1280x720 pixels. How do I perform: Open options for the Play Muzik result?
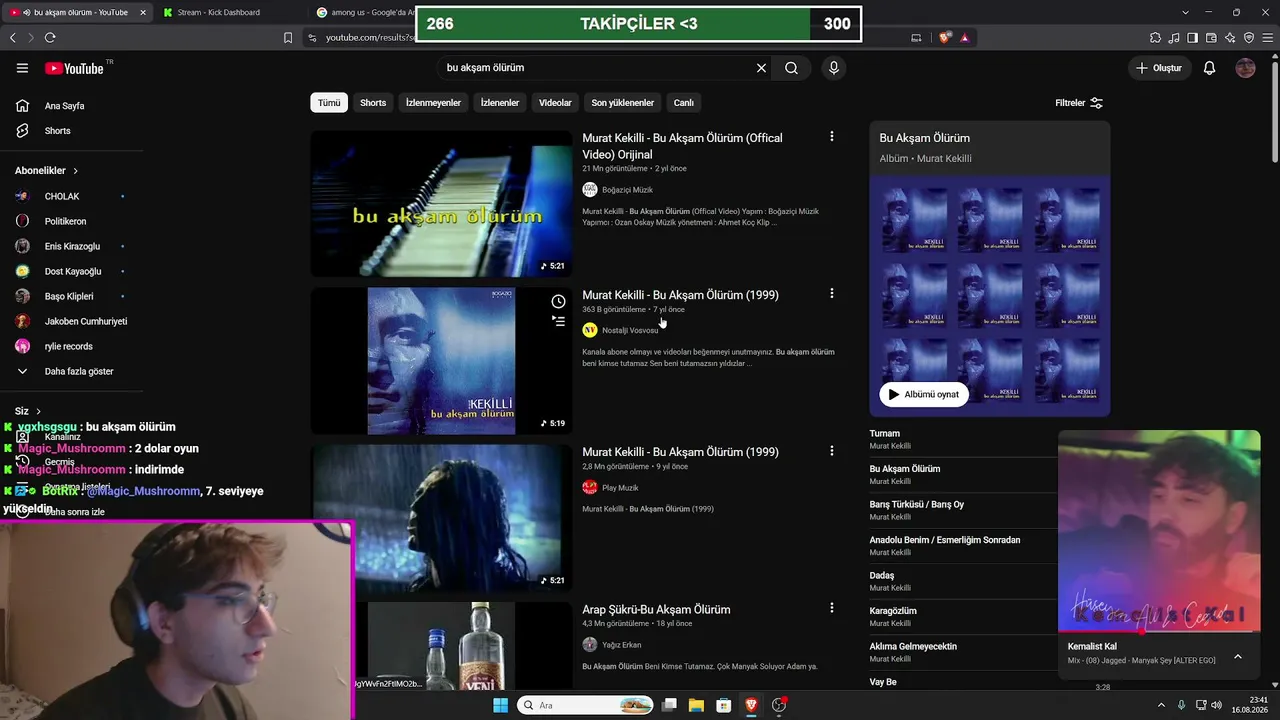click(x=831, y=451)
